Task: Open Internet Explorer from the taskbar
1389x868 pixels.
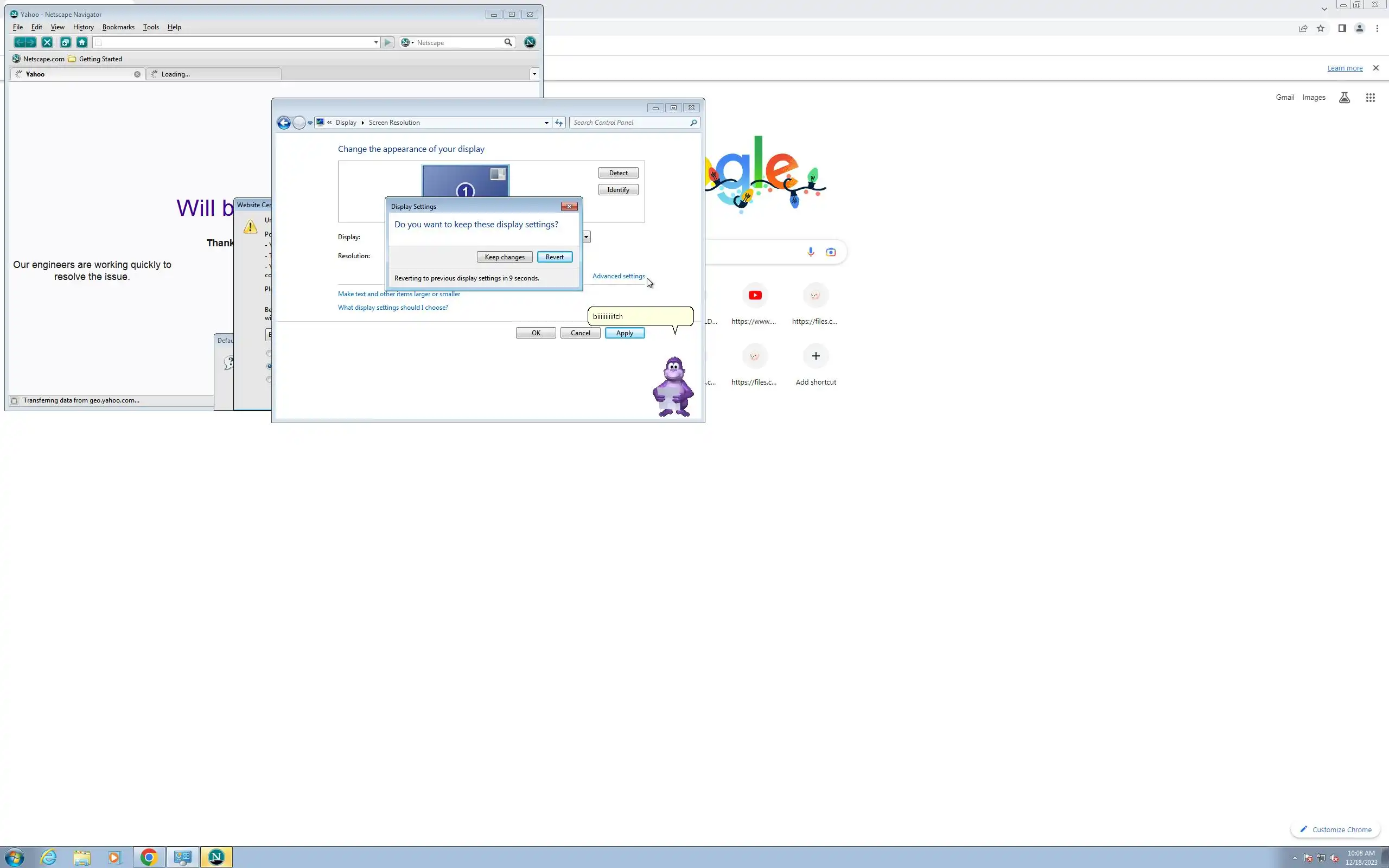Action: pos(49,857)
